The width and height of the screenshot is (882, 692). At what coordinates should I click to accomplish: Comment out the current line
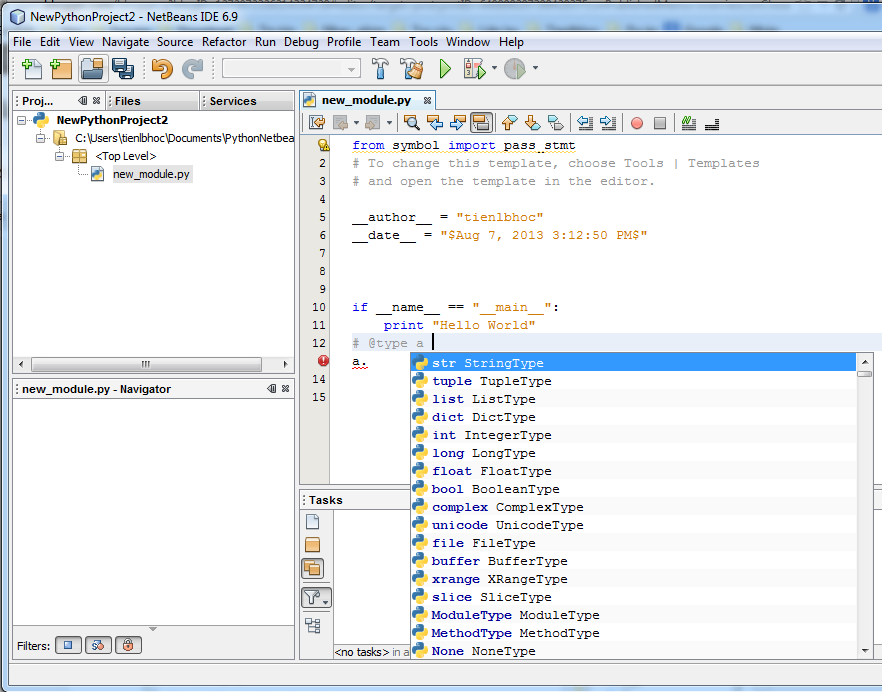click(688, 122)
